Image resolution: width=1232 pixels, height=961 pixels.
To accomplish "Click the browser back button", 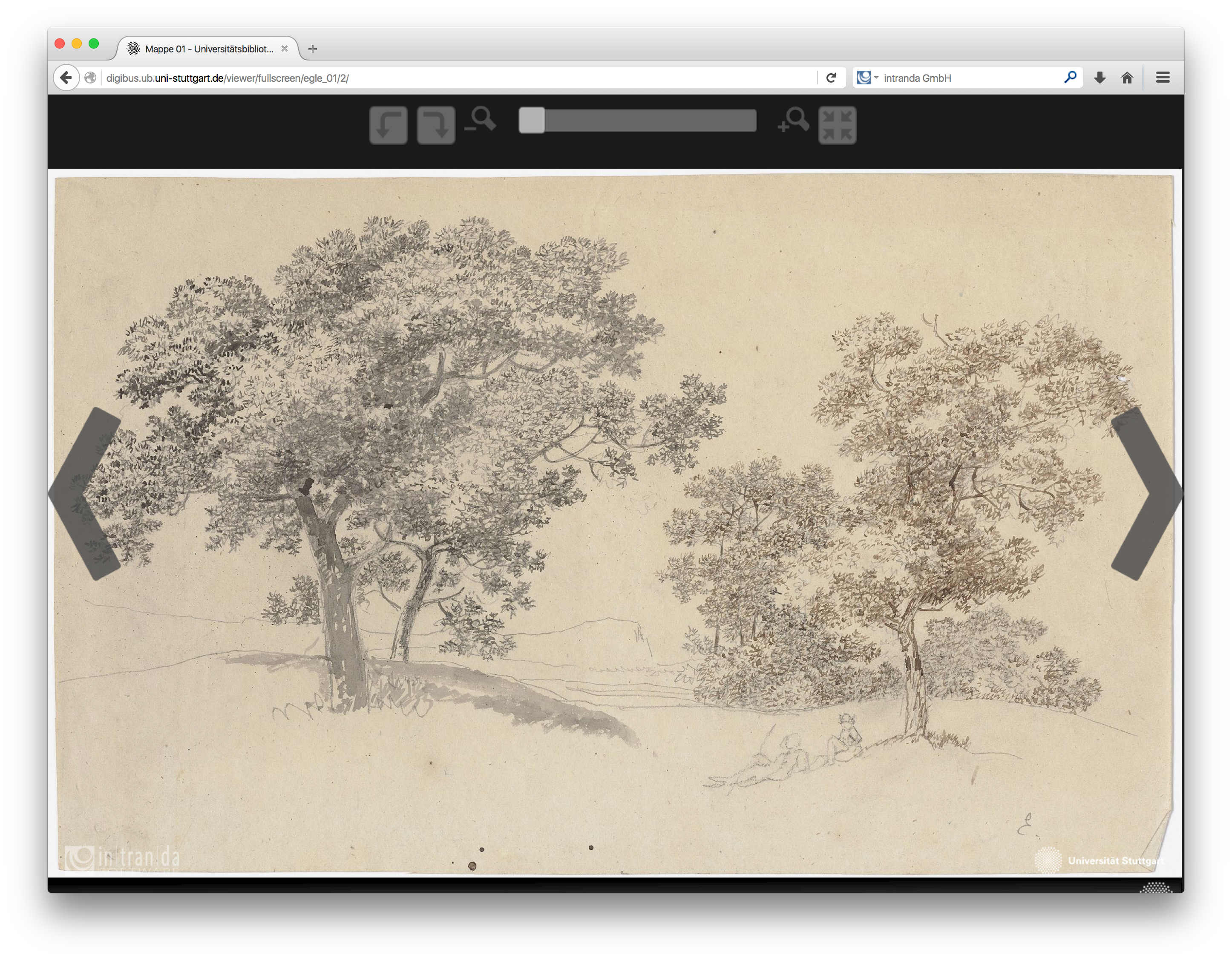I will click(66, 78).
